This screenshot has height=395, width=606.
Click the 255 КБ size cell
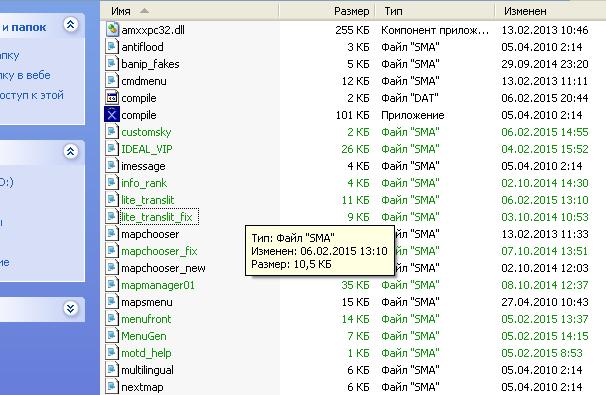[x=352, y=30]
